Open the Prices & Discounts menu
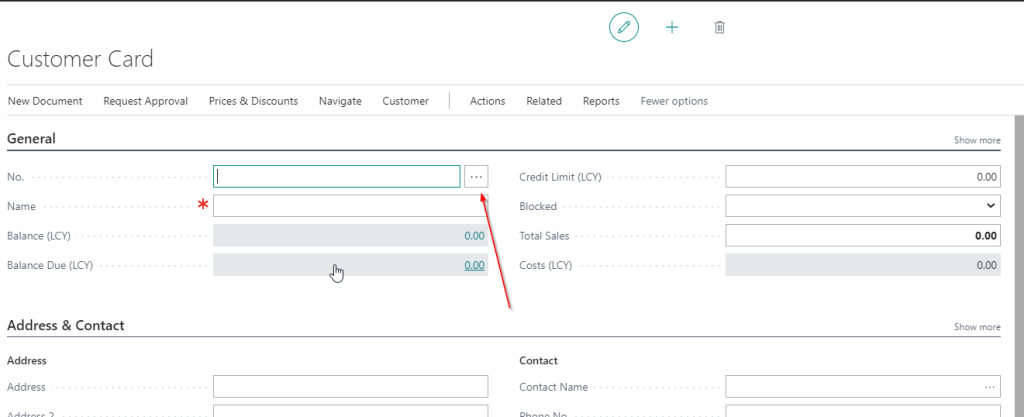The width and height of the screenshot is (1024, 417). tap(253, 101)
